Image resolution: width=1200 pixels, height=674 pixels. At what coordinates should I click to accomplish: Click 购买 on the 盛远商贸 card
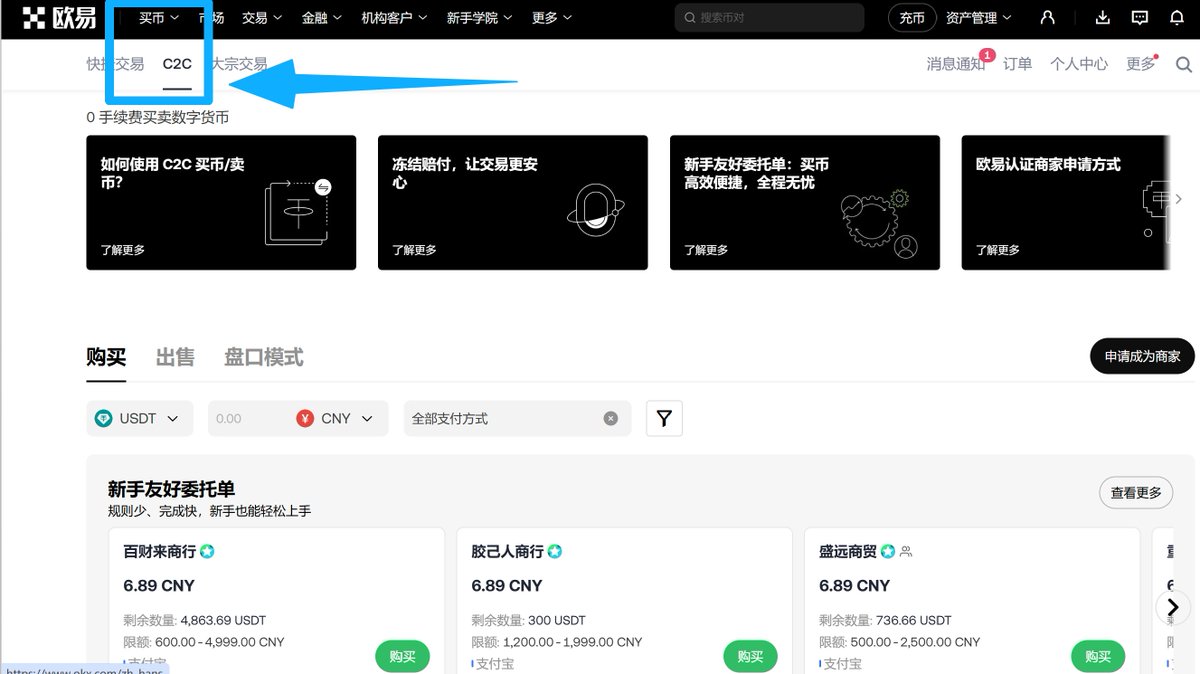1098,656
